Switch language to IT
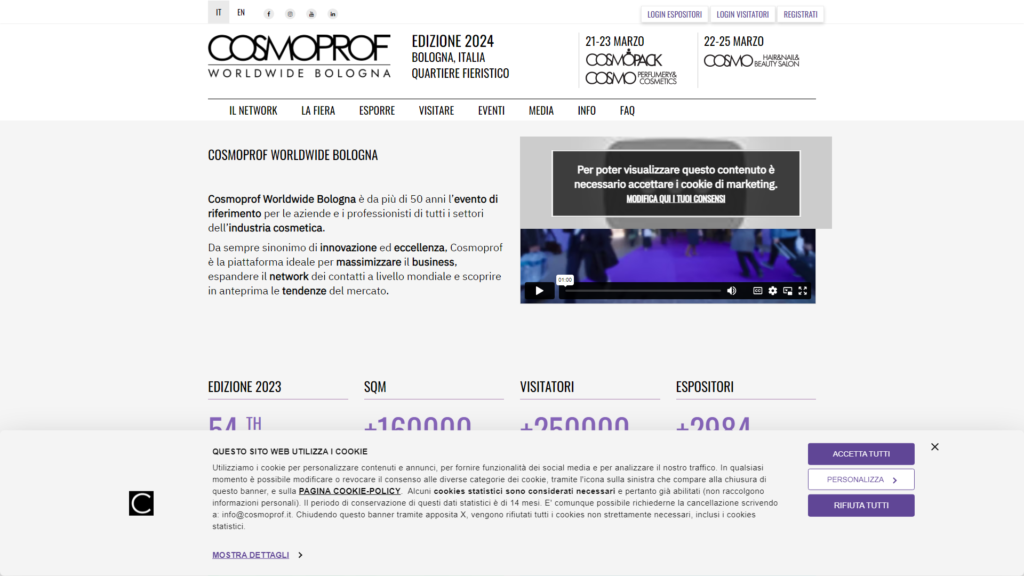This screenshot has width=1024, height=576. (x=218, y=12)
